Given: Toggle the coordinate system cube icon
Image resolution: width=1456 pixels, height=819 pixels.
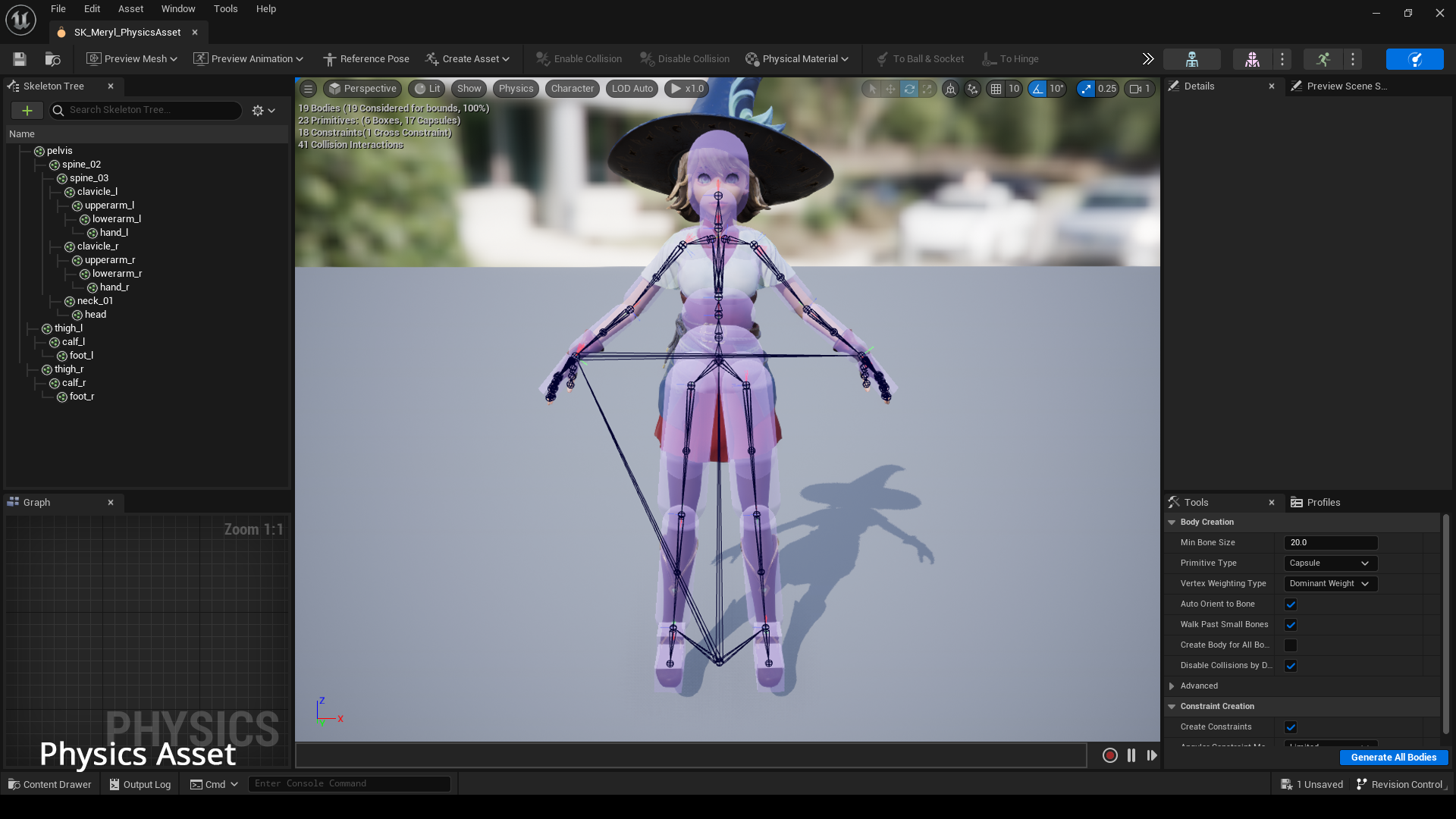Looking at the screenshot, I should click(950, 89).
